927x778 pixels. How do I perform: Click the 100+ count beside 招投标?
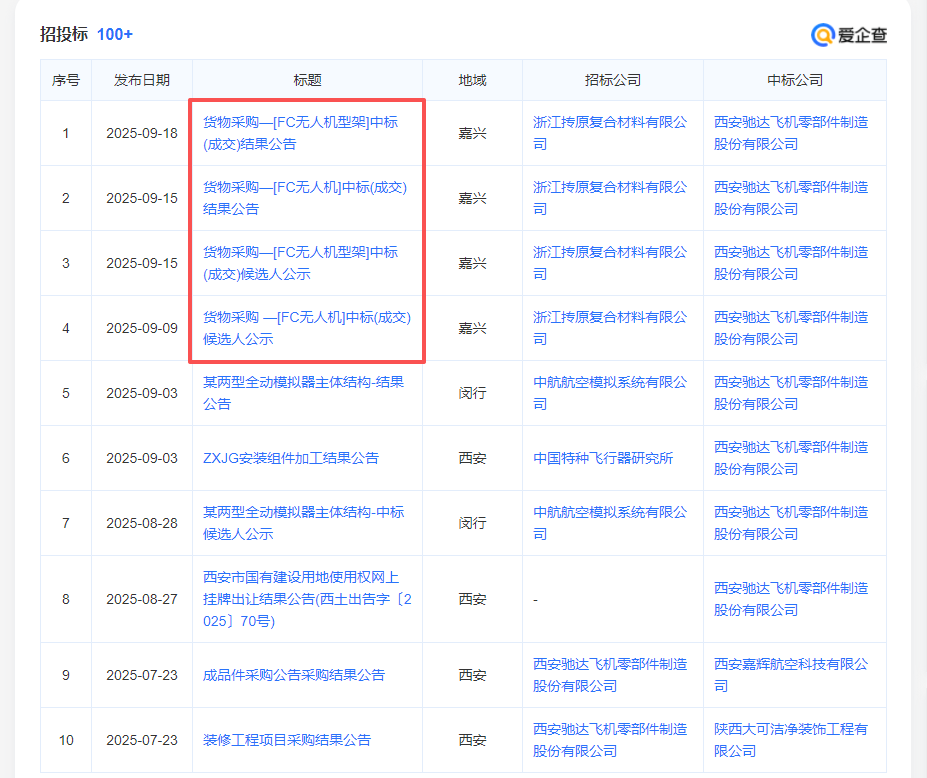(x=115, y=34)
